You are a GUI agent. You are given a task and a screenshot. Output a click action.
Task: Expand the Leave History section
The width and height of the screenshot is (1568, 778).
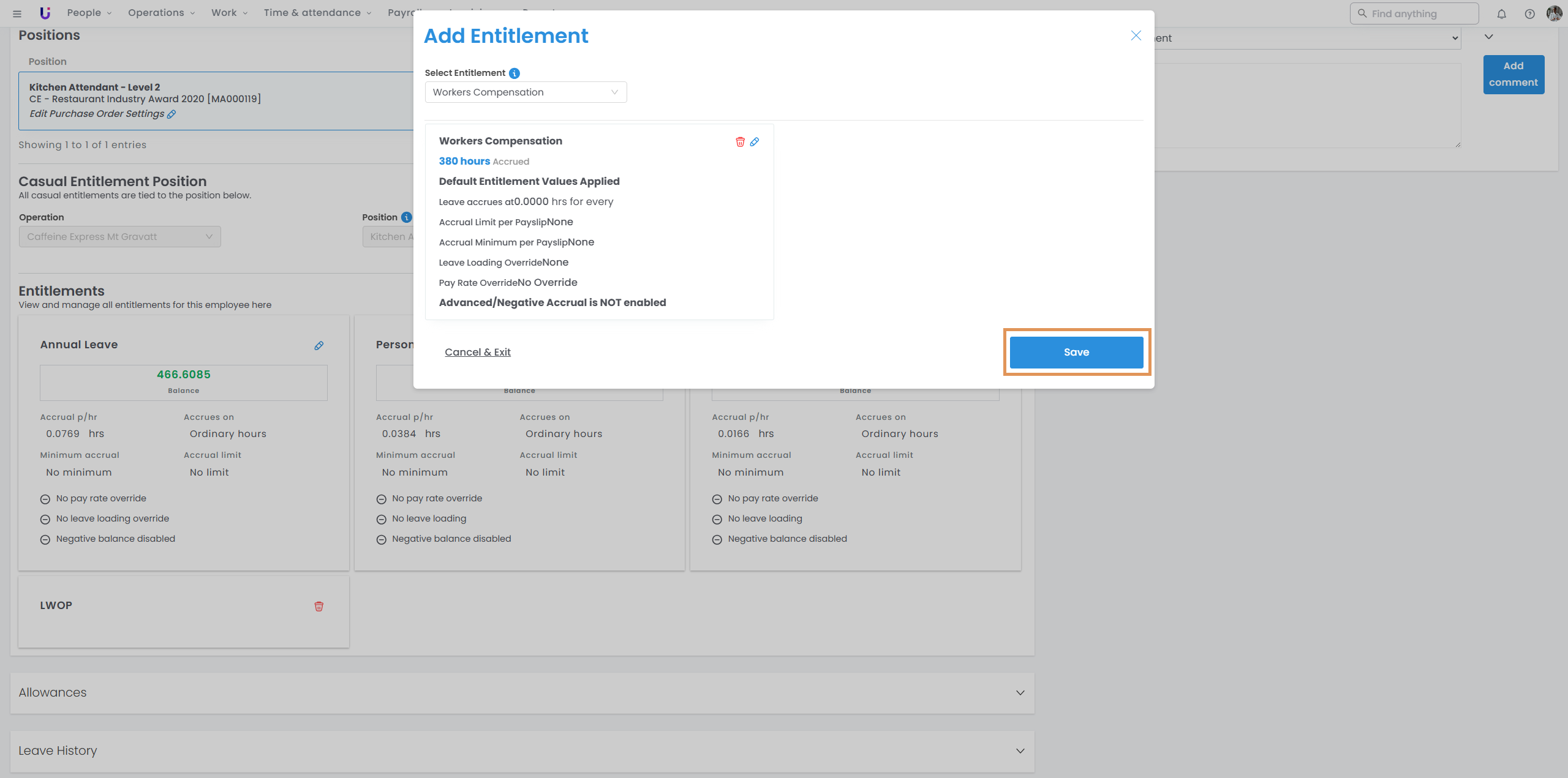1020,751
